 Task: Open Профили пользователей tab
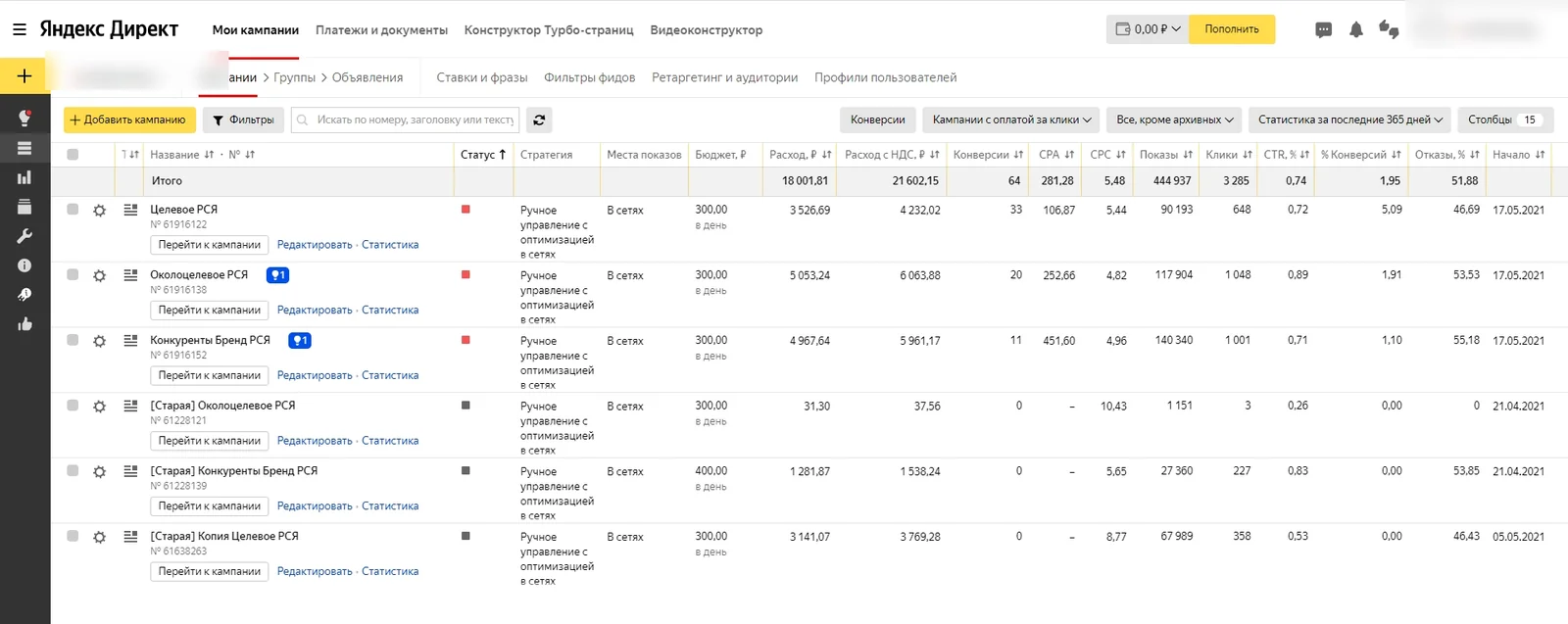885,77
